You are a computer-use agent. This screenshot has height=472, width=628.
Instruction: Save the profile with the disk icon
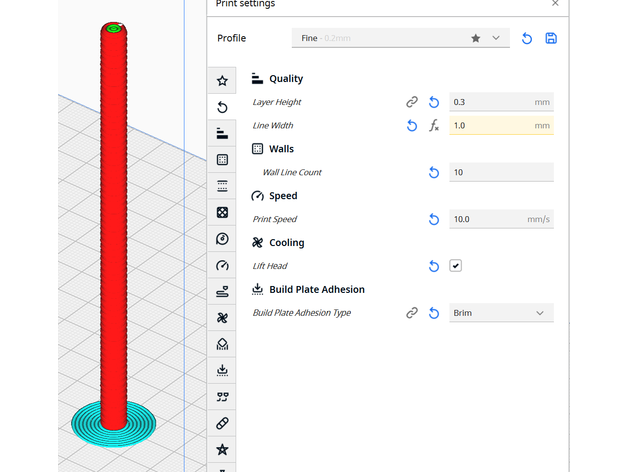551,38
